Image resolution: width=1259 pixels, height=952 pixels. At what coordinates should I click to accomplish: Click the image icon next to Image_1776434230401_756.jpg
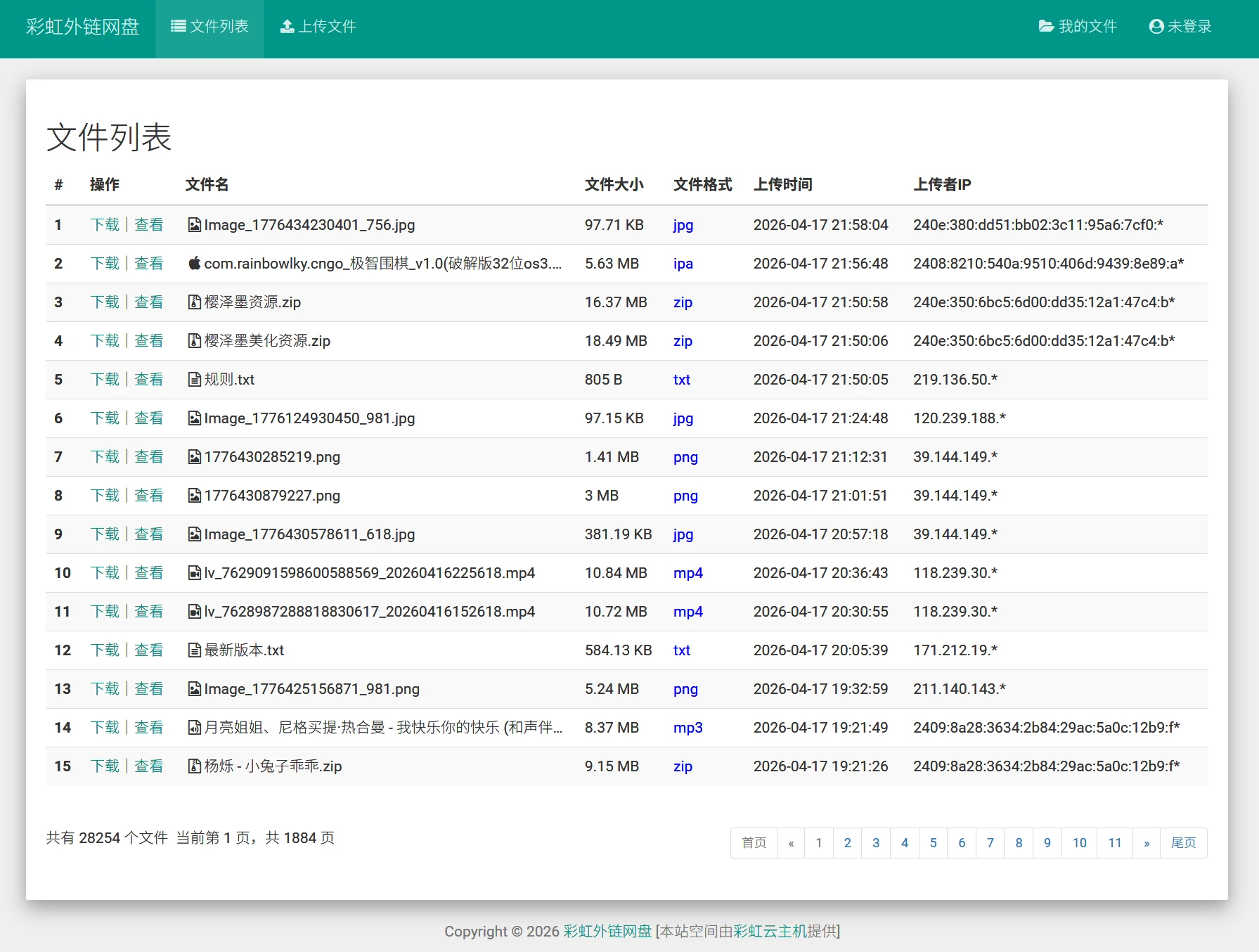pos(195,225)
